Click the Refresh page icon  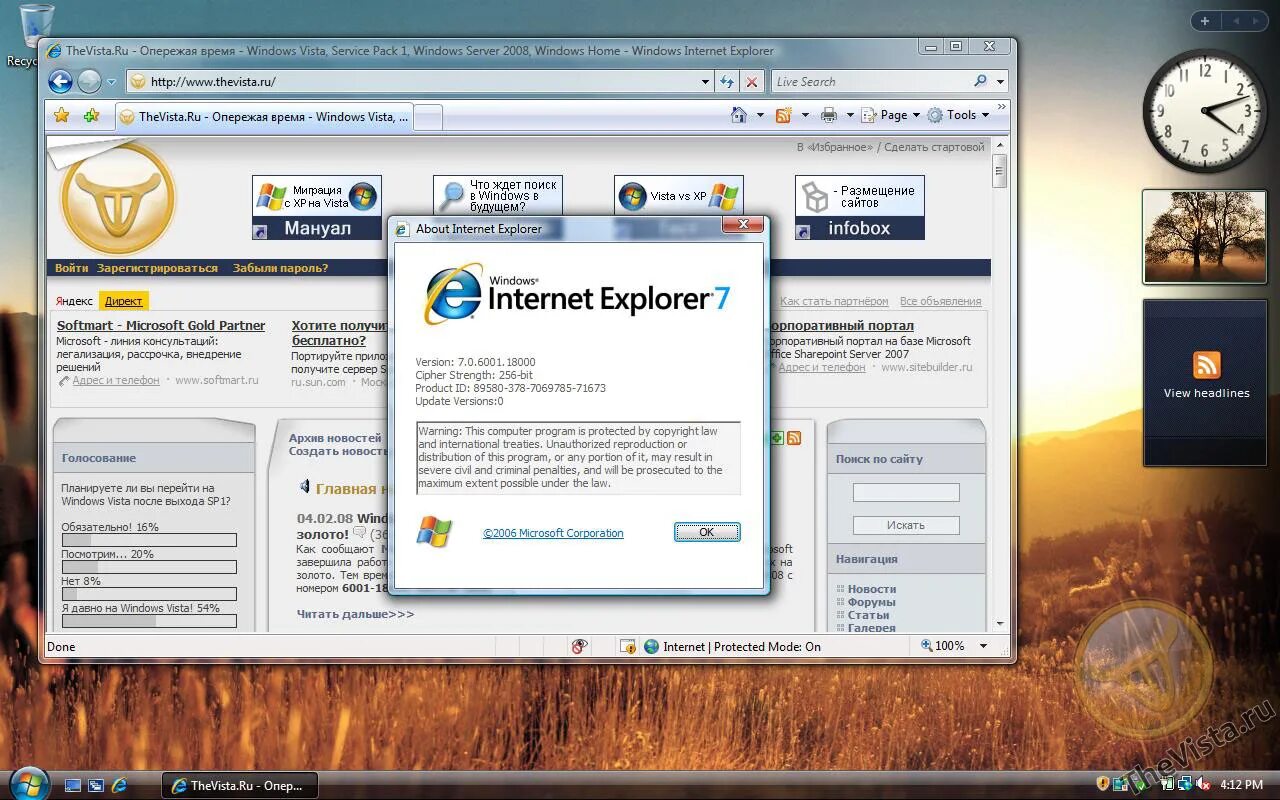click(728, 82)
